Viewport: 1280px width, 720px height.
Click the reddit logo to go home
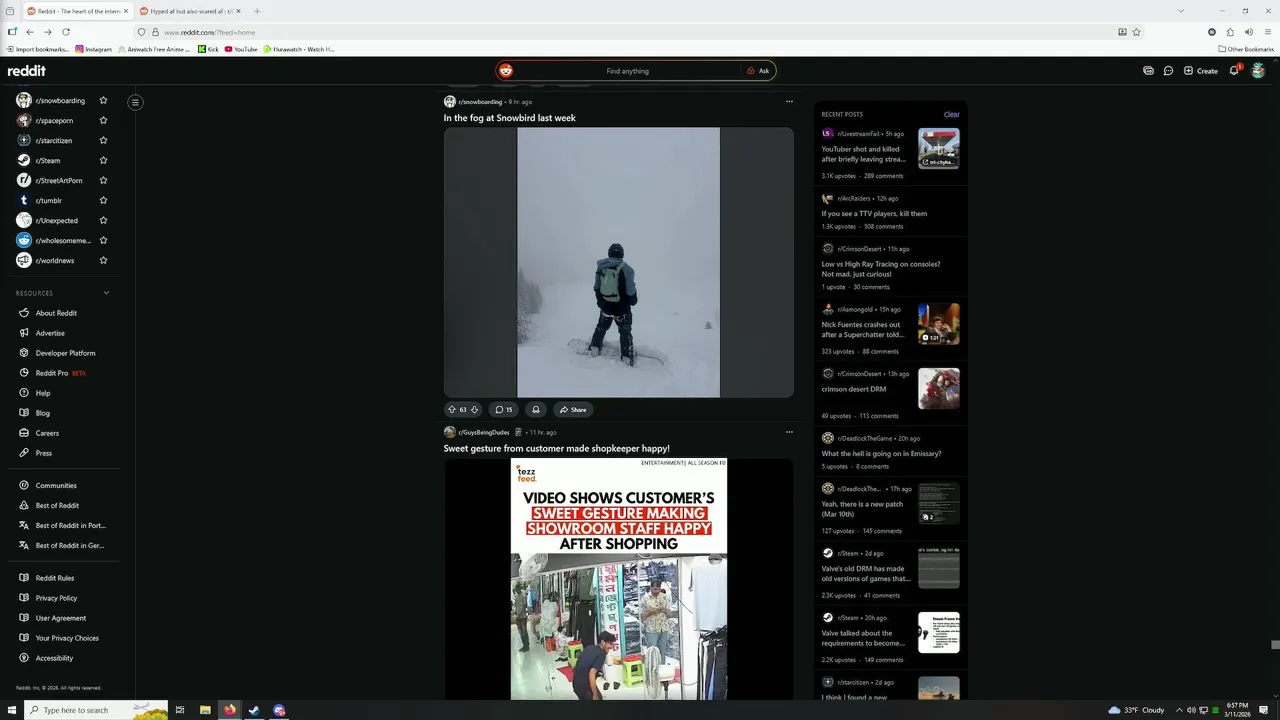(x=27, y=71)
